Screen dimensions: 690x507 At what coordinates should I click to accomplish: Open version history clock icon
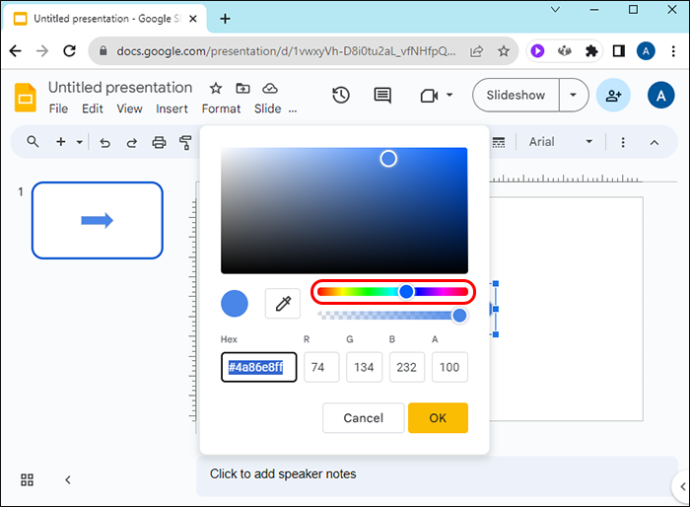click(341, 95)
